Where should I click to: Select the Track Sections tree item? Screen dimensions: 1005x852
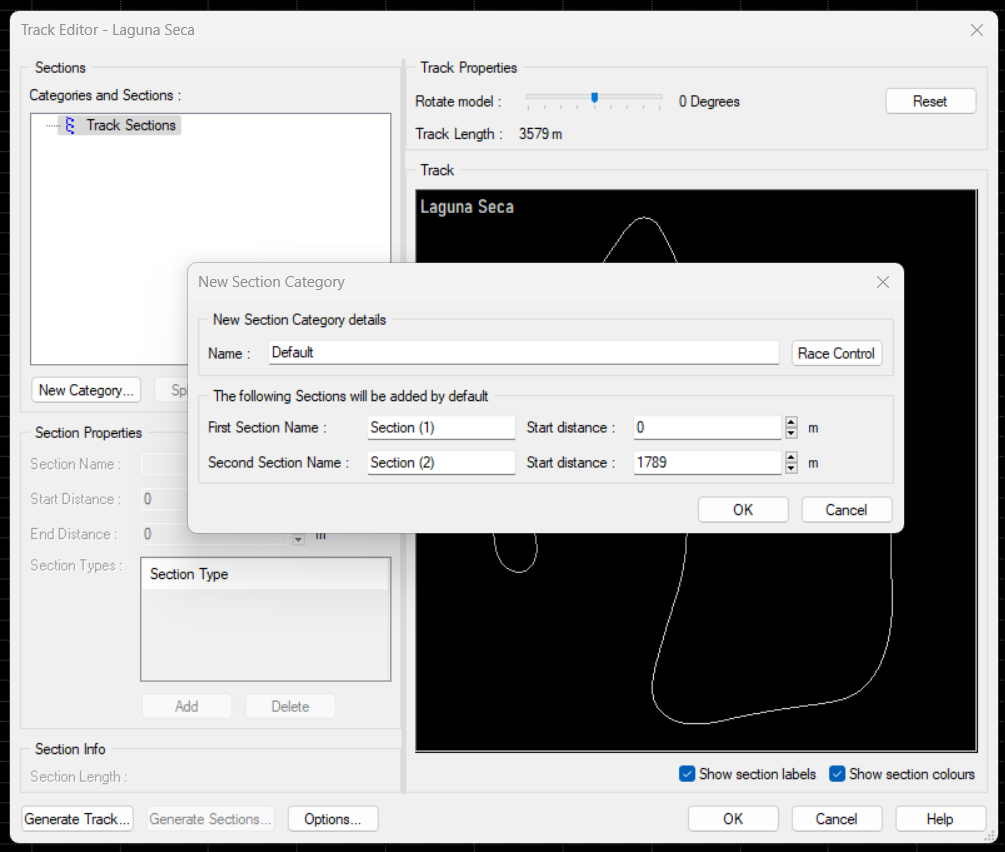click(x=130, y=125)
